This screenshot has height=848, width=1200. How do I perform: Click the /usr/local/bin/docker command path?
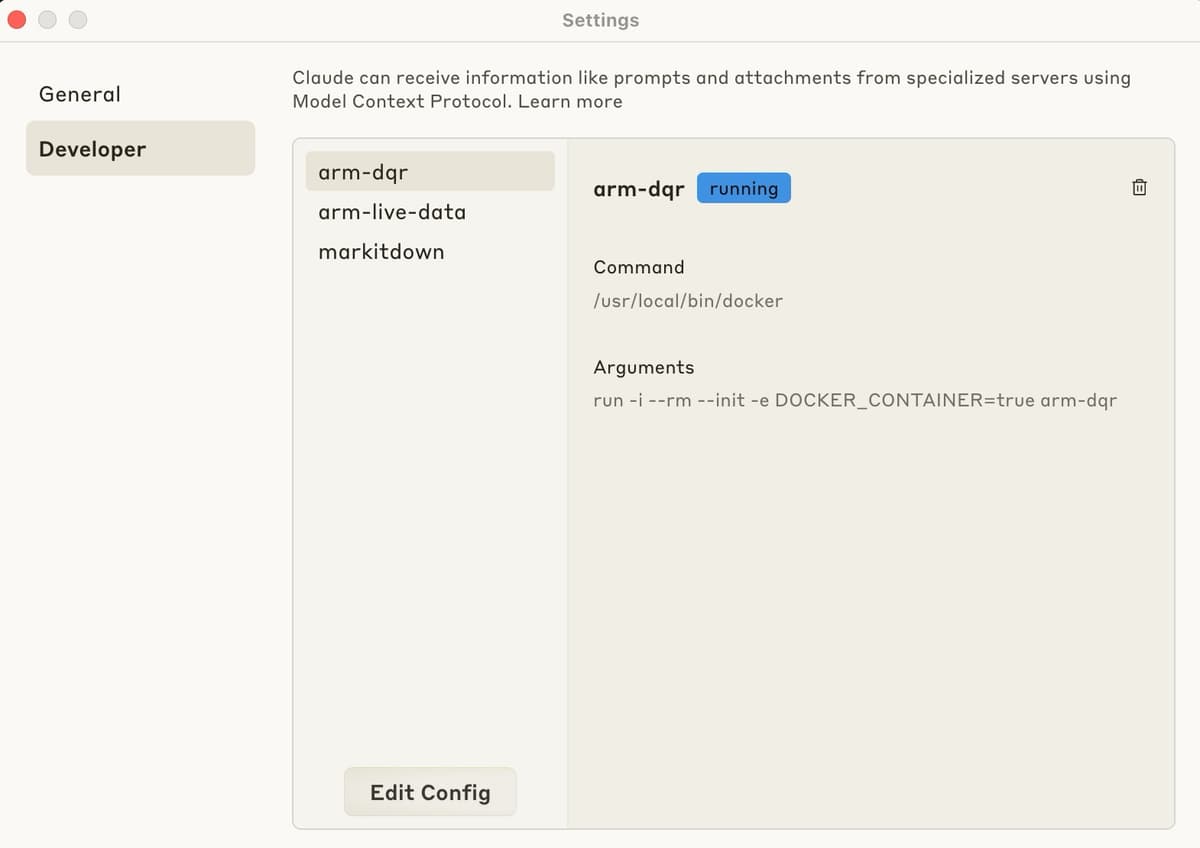pos(688,300)
